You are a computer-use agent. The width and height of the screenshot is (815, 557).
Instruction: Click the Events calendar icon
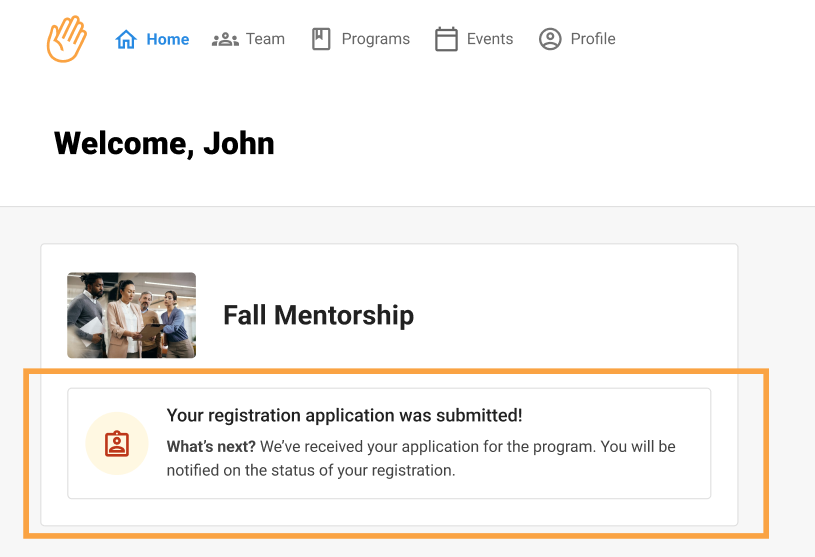click(446, 39)
